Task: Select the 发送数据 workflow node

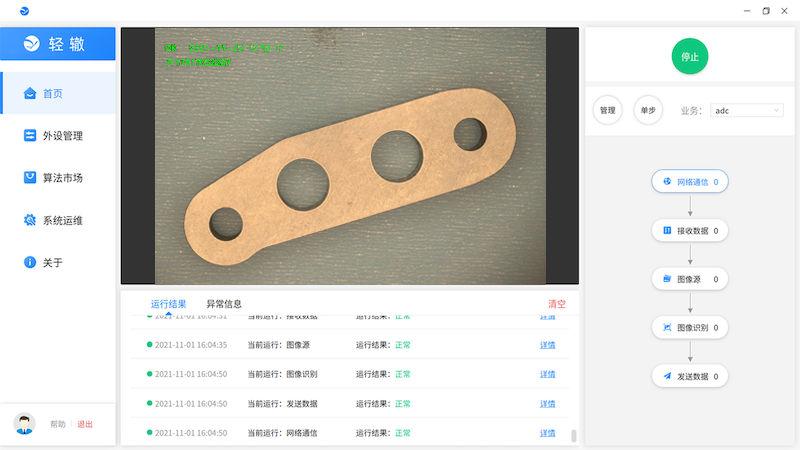Action: click(689, 376)
